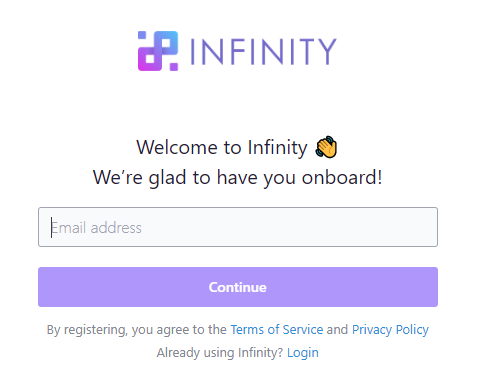Focus the Email address input field

[238, 227]
